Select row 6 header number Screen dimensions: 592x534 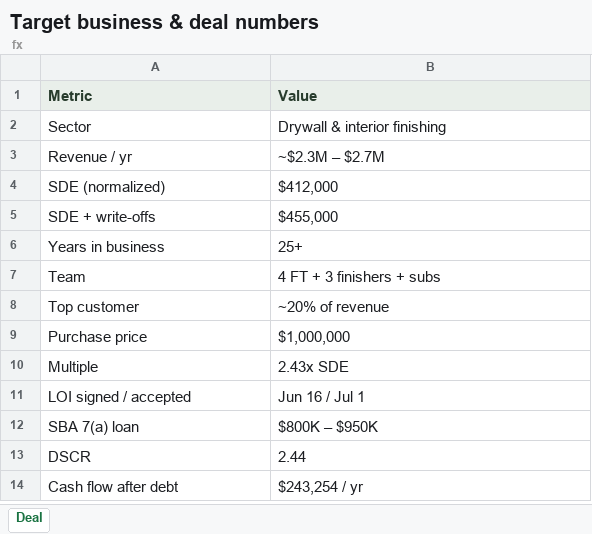click(x=20, y=246)
